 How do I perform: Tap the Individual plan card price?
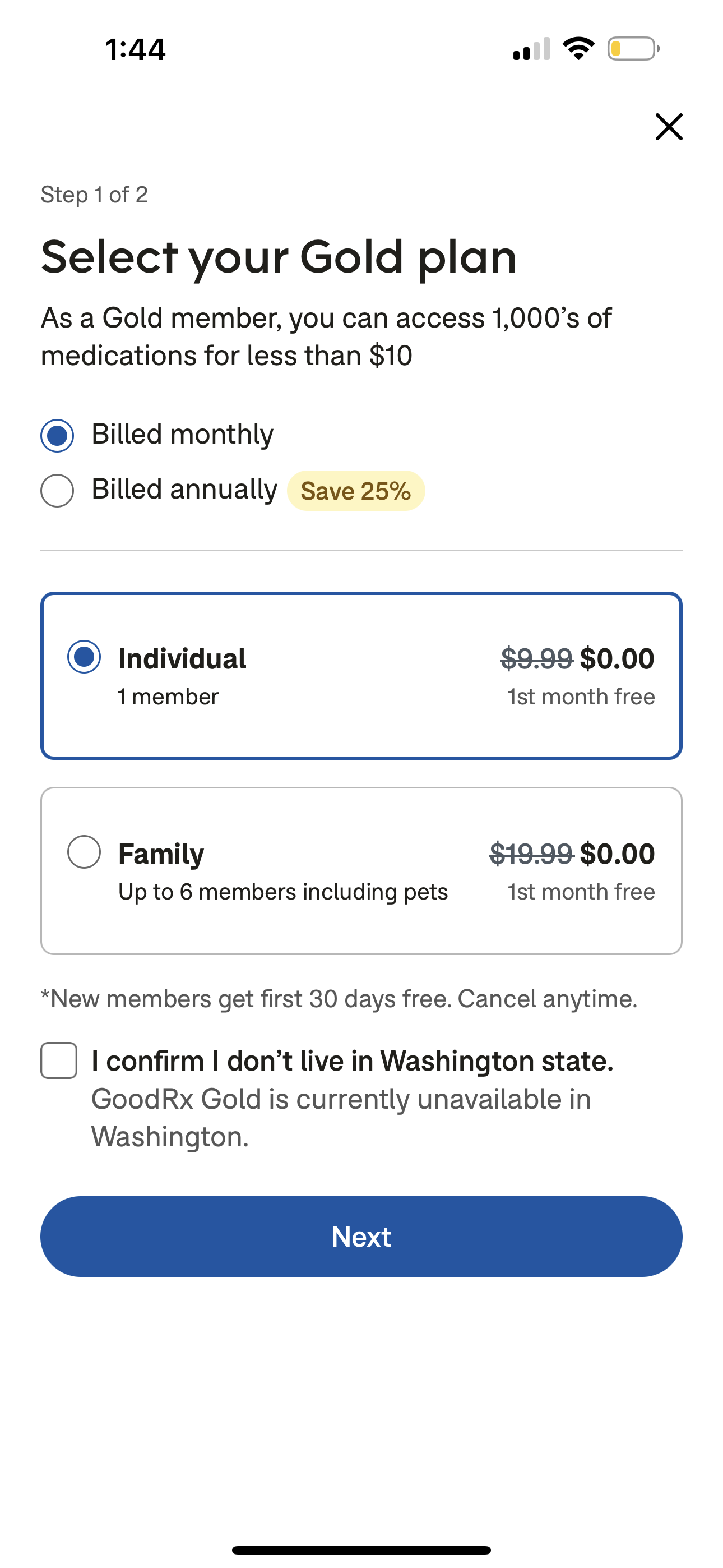(x=617, y=658)
